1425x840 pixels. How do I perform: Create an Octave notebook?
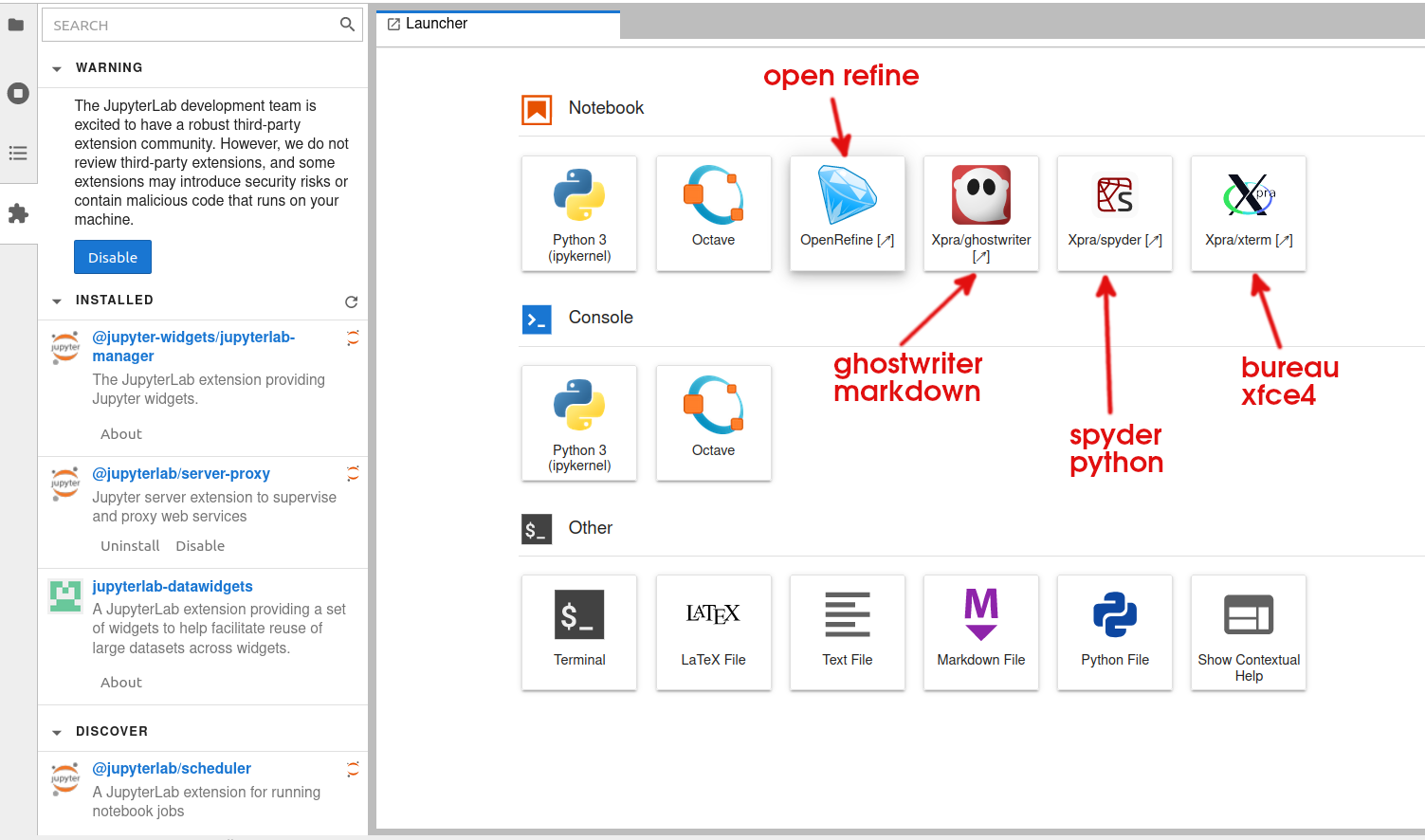pyautogui.click(x=713, y=213)
